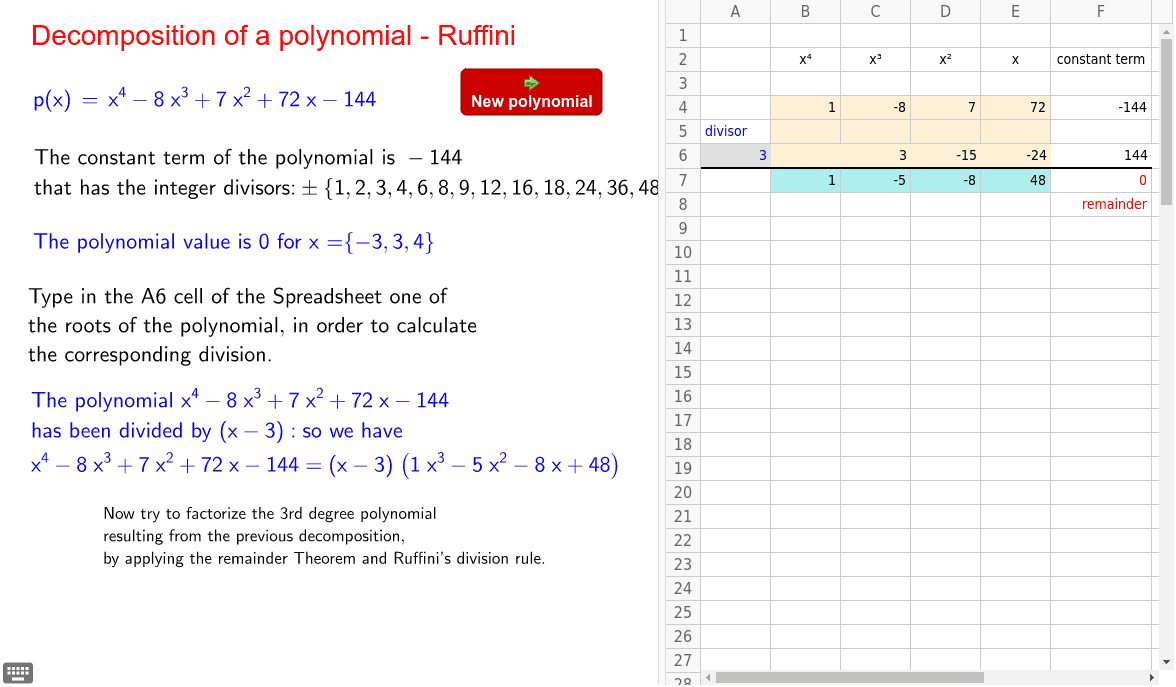This screenshot has height=687, width=1176.
Task: Click cell F6 with value 144
Action: (x=1100, y=155)
